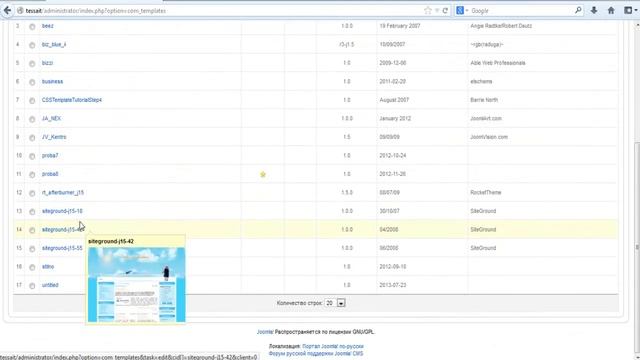Reload the page with the refresh icon
The image size is (640, 360).
point(445,11)
